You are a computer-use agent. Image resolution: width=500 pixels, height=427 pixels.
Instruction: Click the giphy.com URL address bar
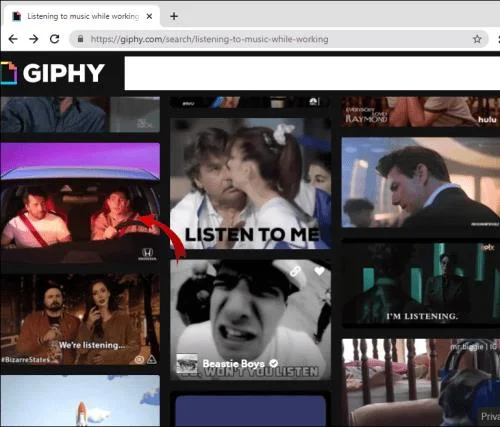click(279, 39)
